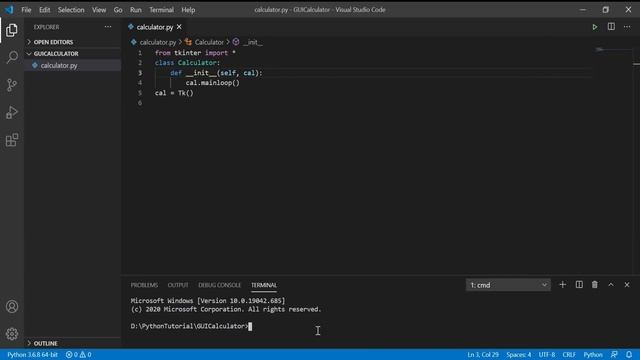
Task: Close the calculator.py editor tab
Action: (179, 27)
